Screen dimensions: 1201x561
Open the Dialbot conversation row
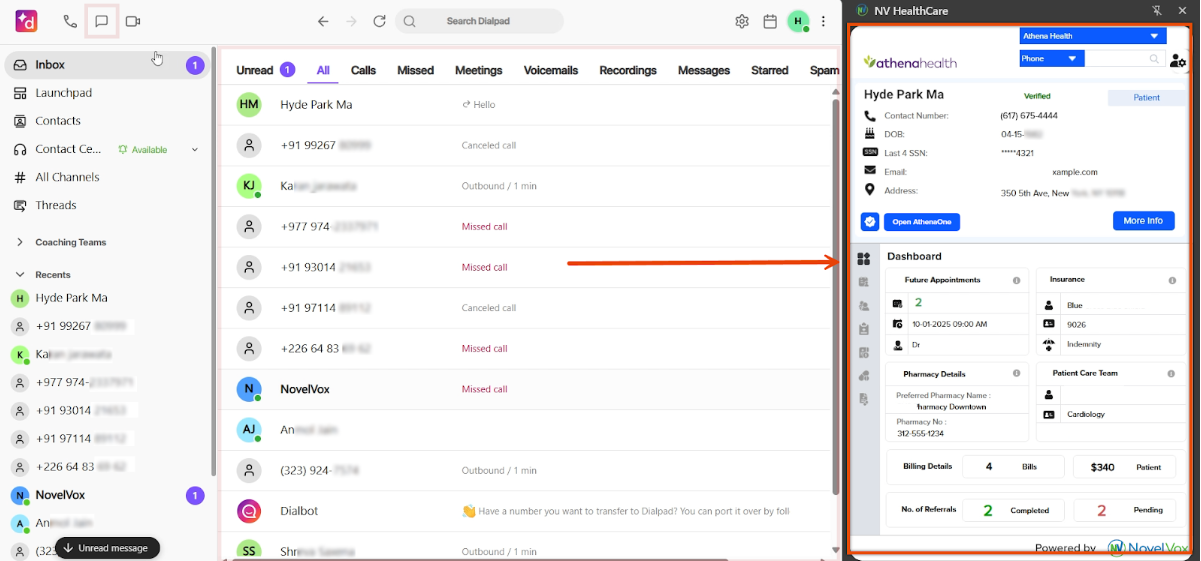(x=527, y=511)
